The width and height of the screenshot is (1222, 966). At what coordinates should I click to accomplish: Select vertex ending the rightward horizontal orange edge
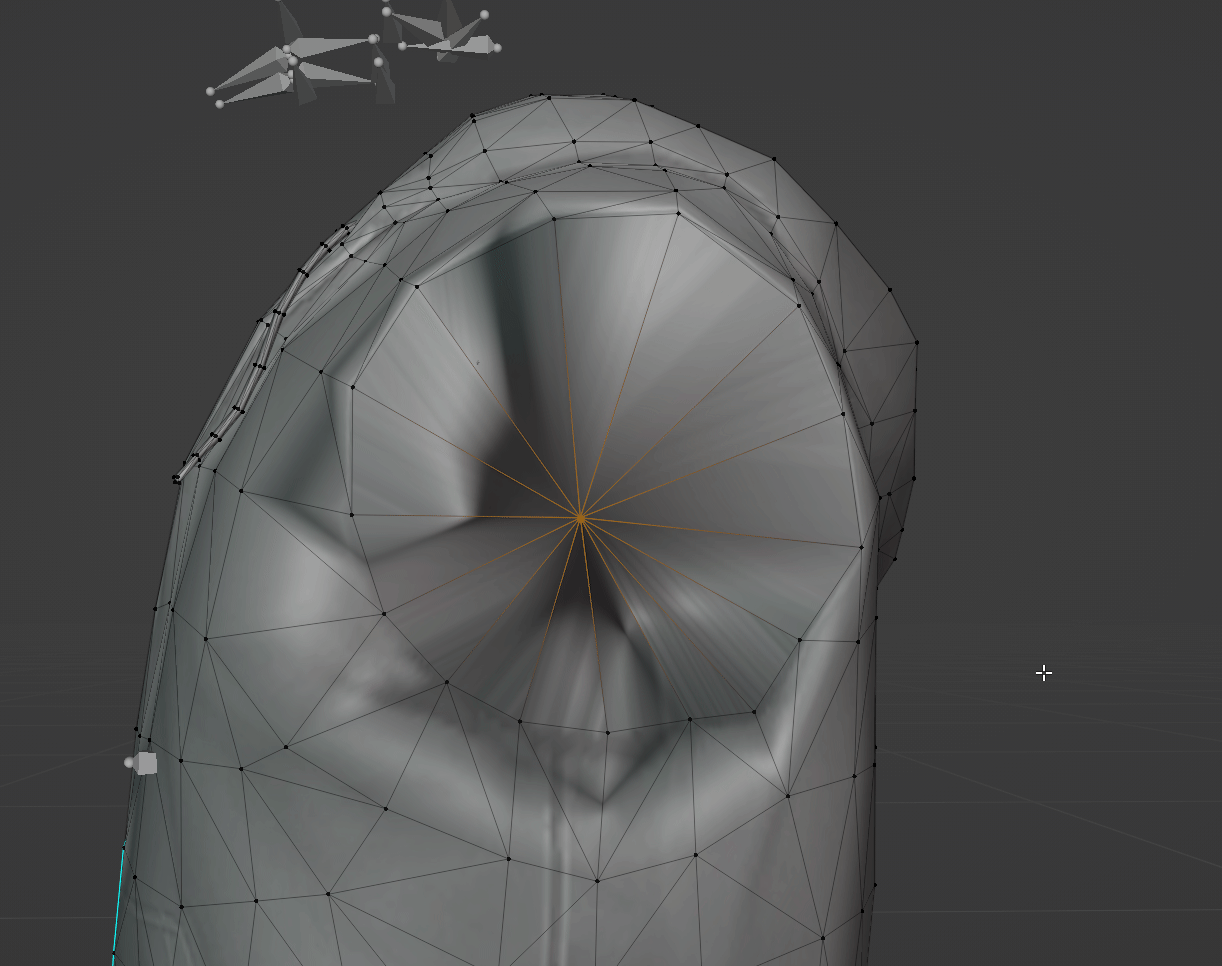(862, 547)
